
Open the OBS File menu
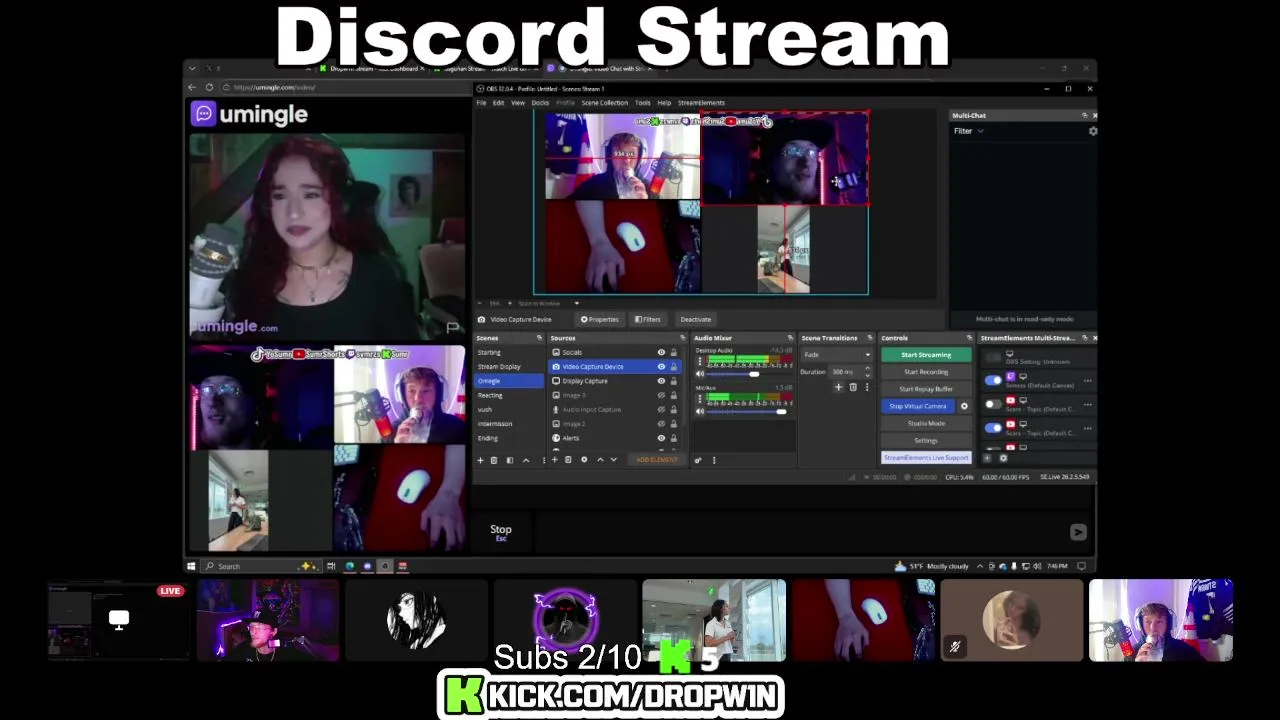[481, 102]
